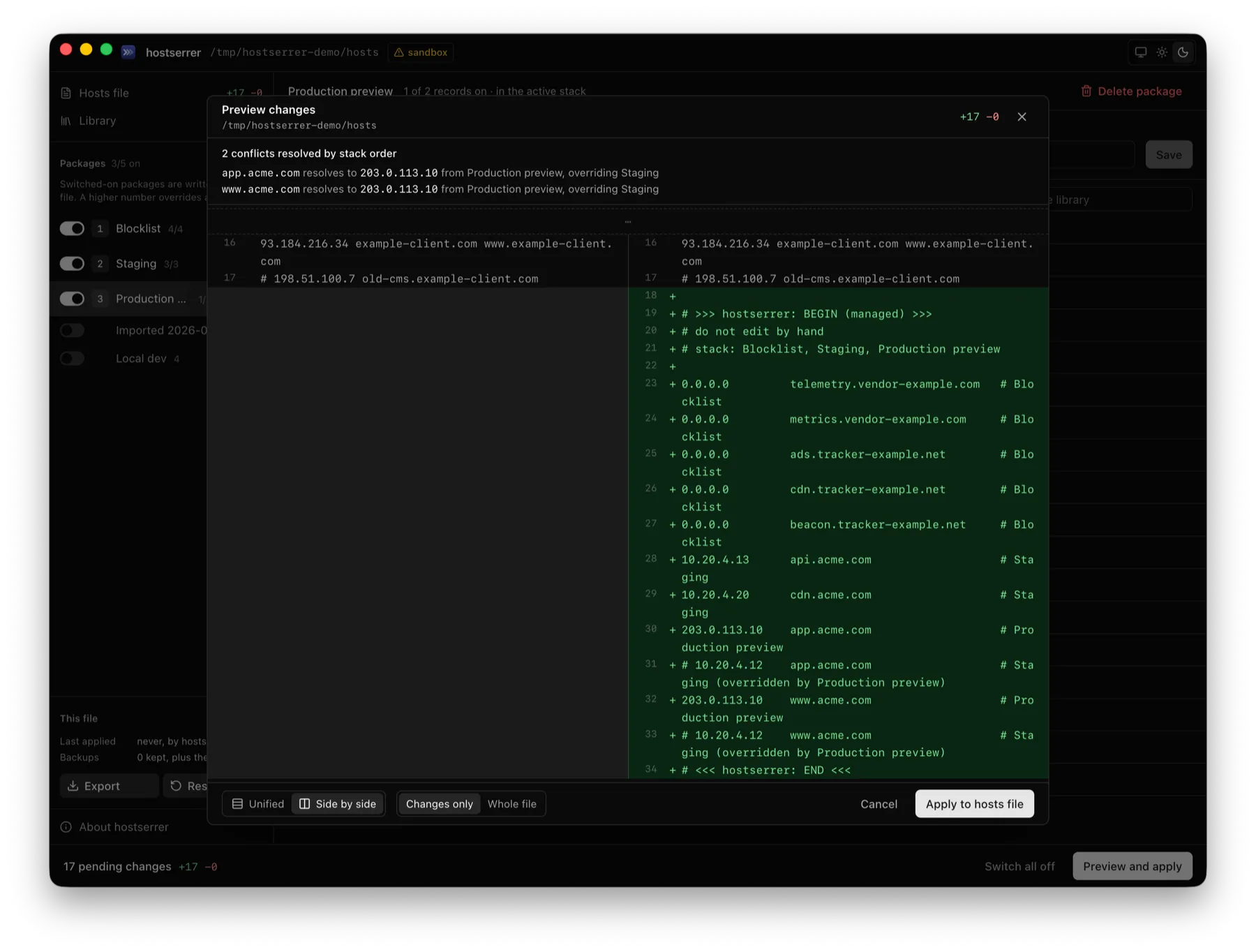Click the Save button
Image resolution: width=1256 pixels, height=952 pixels.
click(x=1169, y=155)
